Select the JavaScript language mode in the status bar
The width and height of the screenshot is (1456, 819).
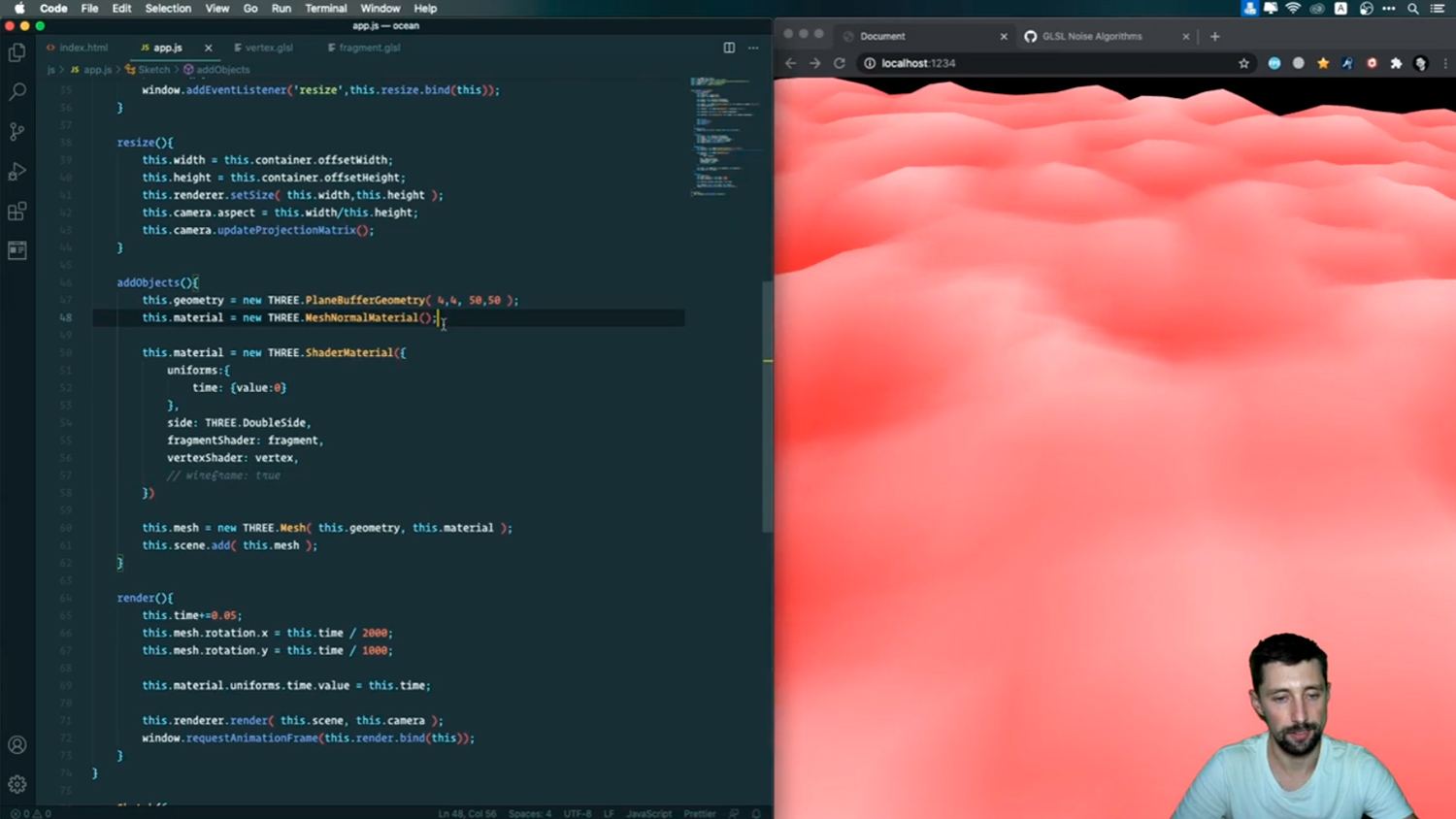tap(648, 813)
